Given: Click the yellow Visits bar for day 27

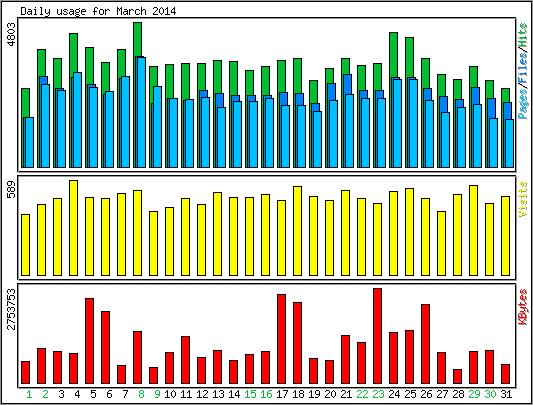Looking at the screenshot, I should click(x=441, y=243).
